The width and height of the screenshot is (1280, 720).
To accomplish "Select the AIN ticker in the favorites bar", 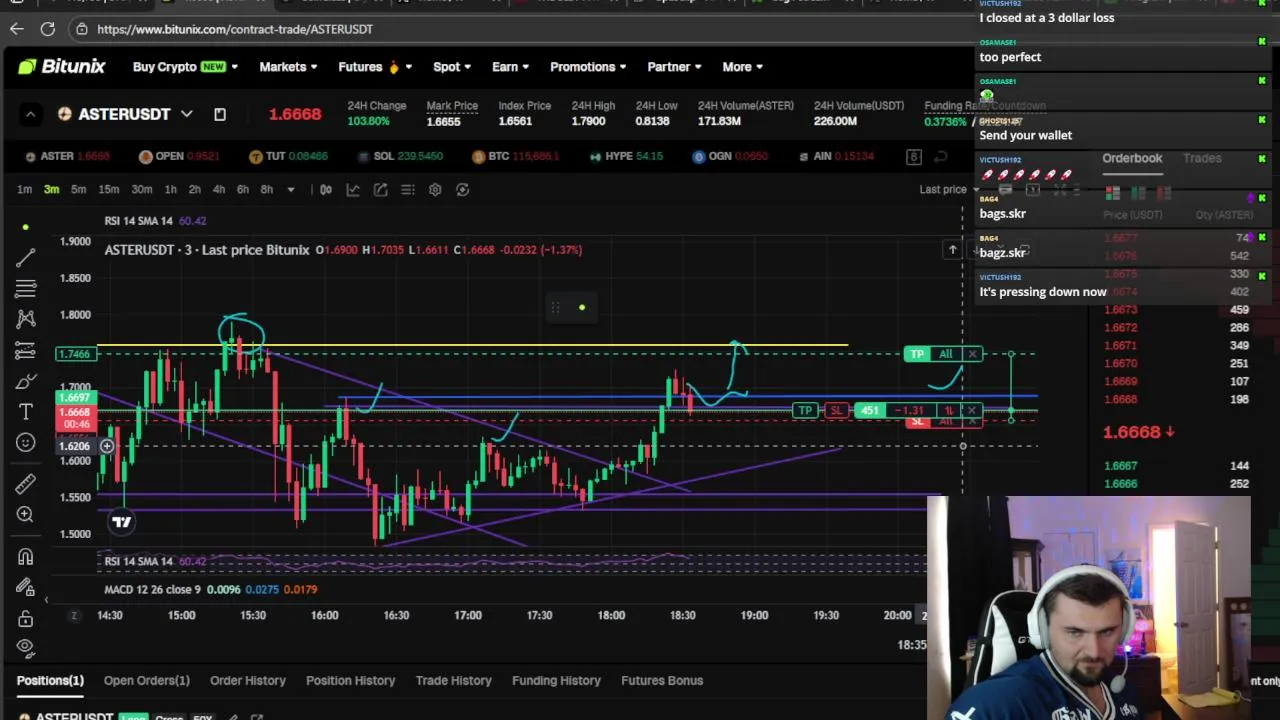I will tap(836, 156).
